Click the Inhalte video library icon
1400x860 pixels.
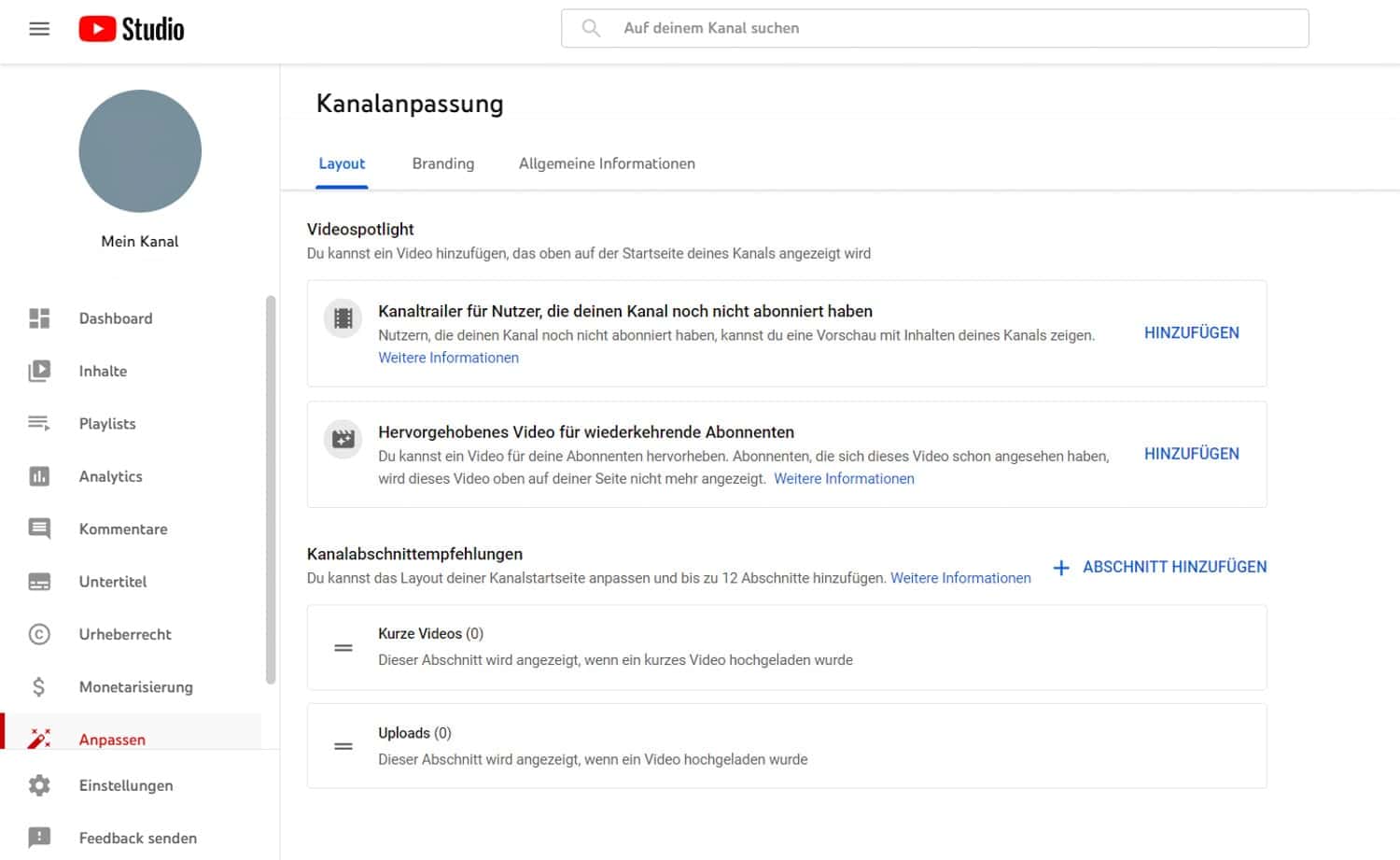(x=39, y=371)
